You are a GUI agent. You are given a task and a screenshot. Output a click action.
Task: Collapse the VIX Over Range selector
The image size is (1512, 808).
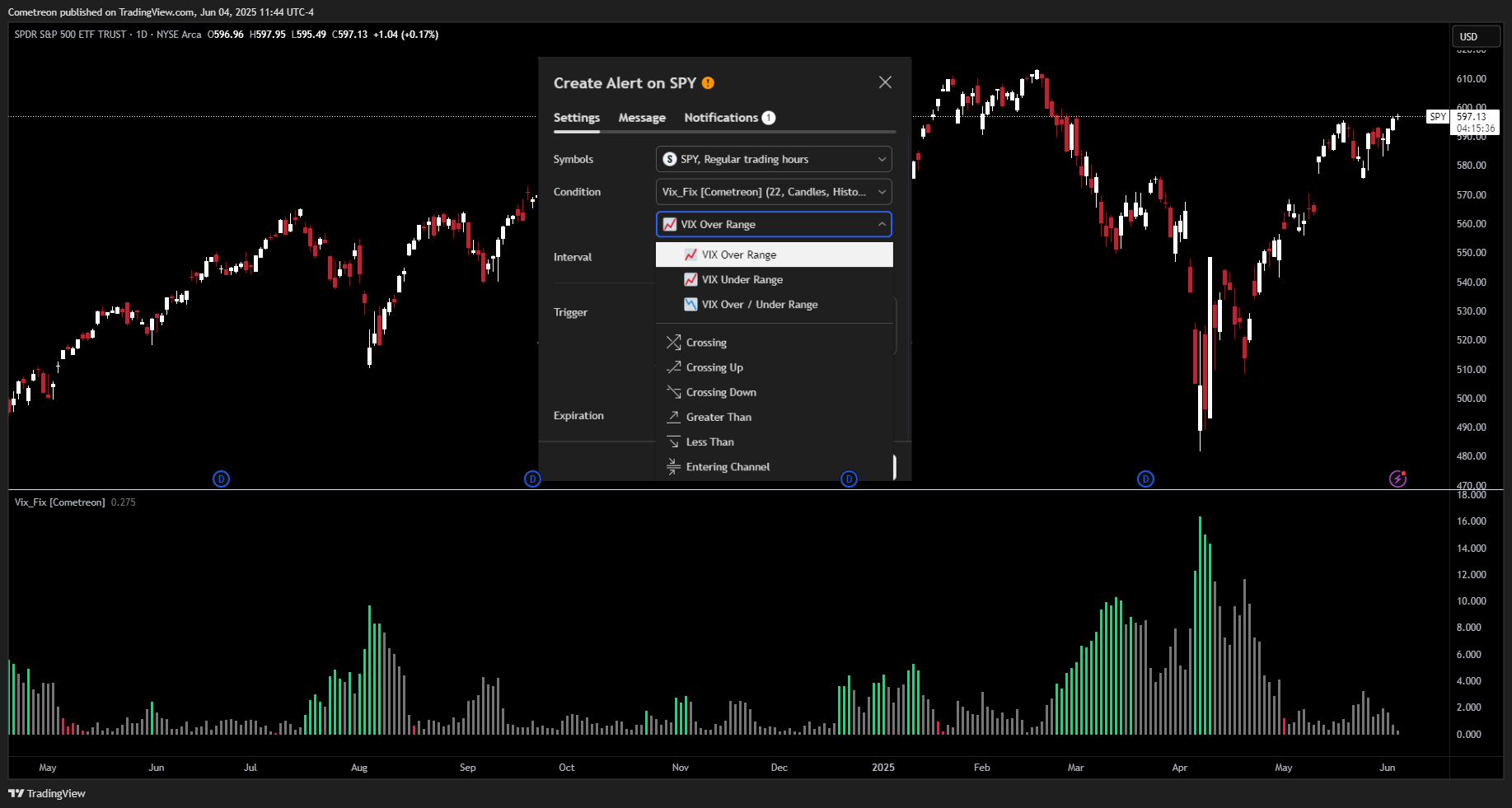tap(774, 224)
